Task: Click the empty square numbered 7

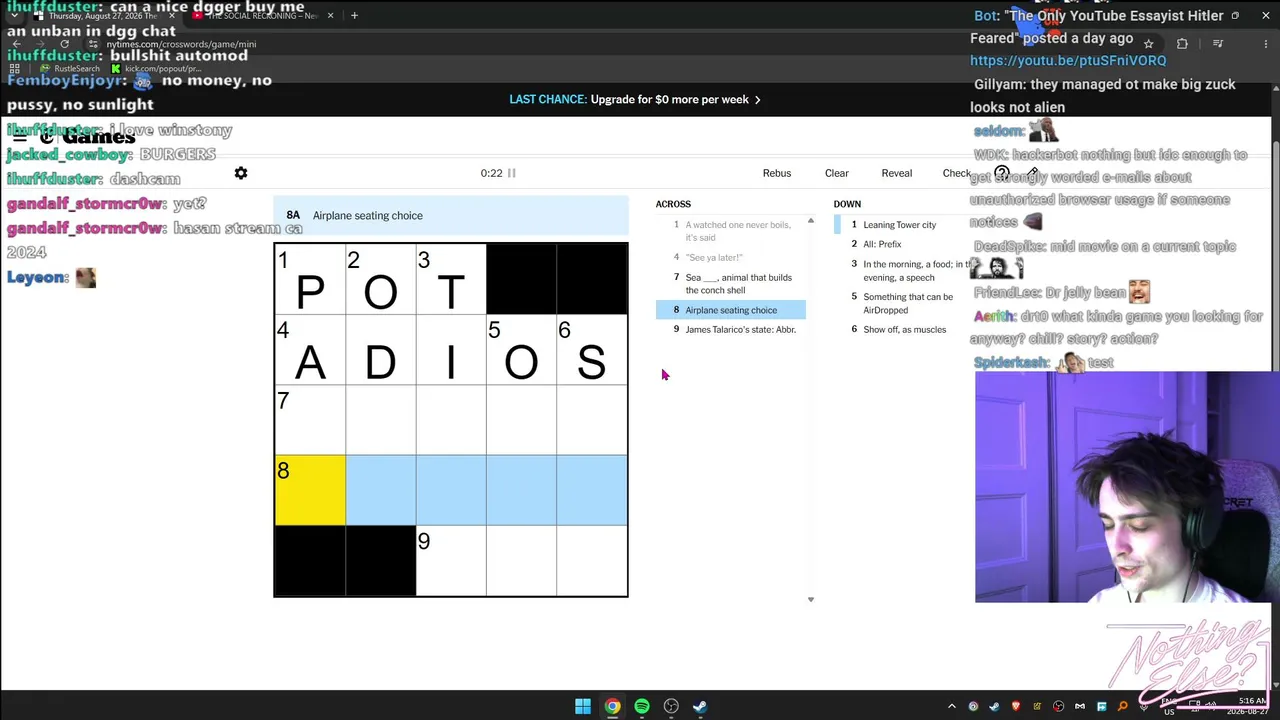Action: coord(310,420)
